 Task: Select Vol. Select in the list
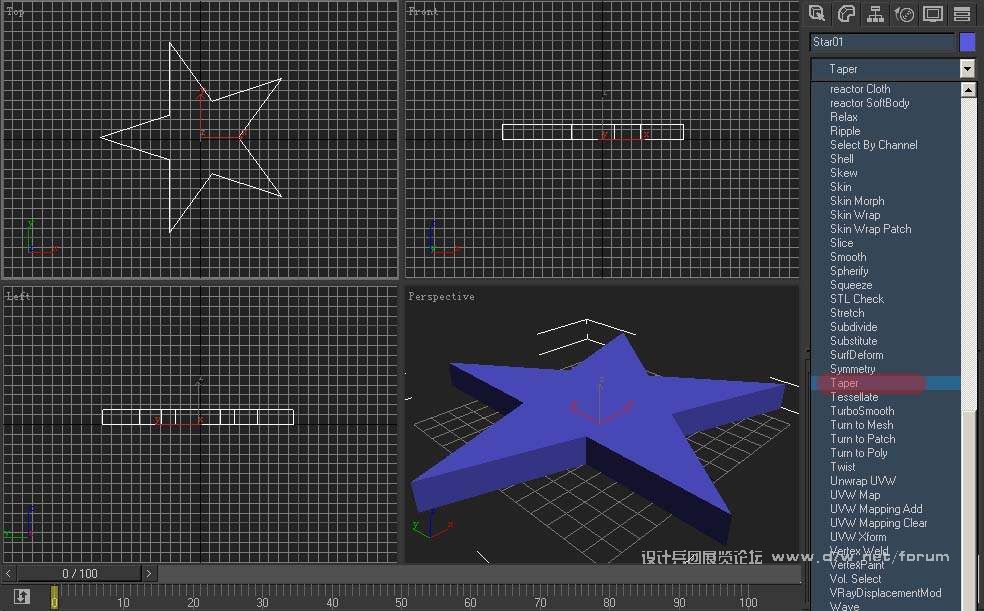pos(855,579)
